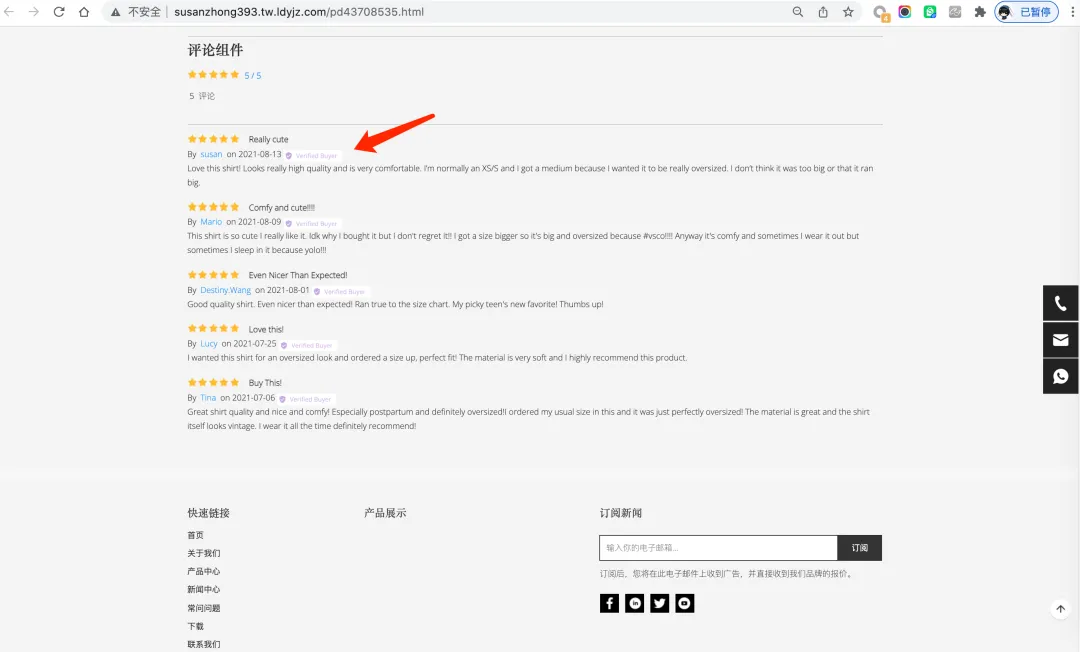Open the YouTube icon in footer
Viewport: 1080px width, 652px height.
685,603
